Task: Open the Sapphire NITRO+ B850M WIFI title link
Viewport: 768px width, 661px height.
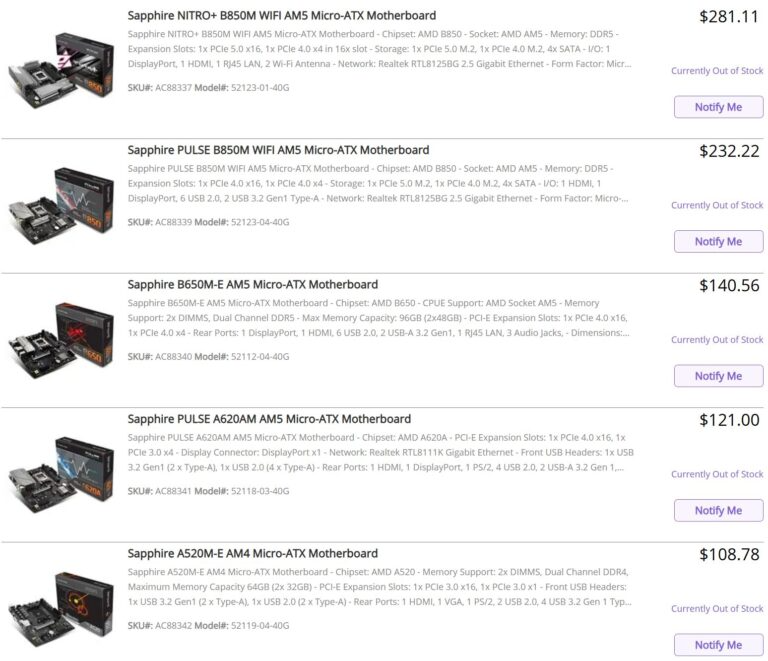Action: coord(282,16)
